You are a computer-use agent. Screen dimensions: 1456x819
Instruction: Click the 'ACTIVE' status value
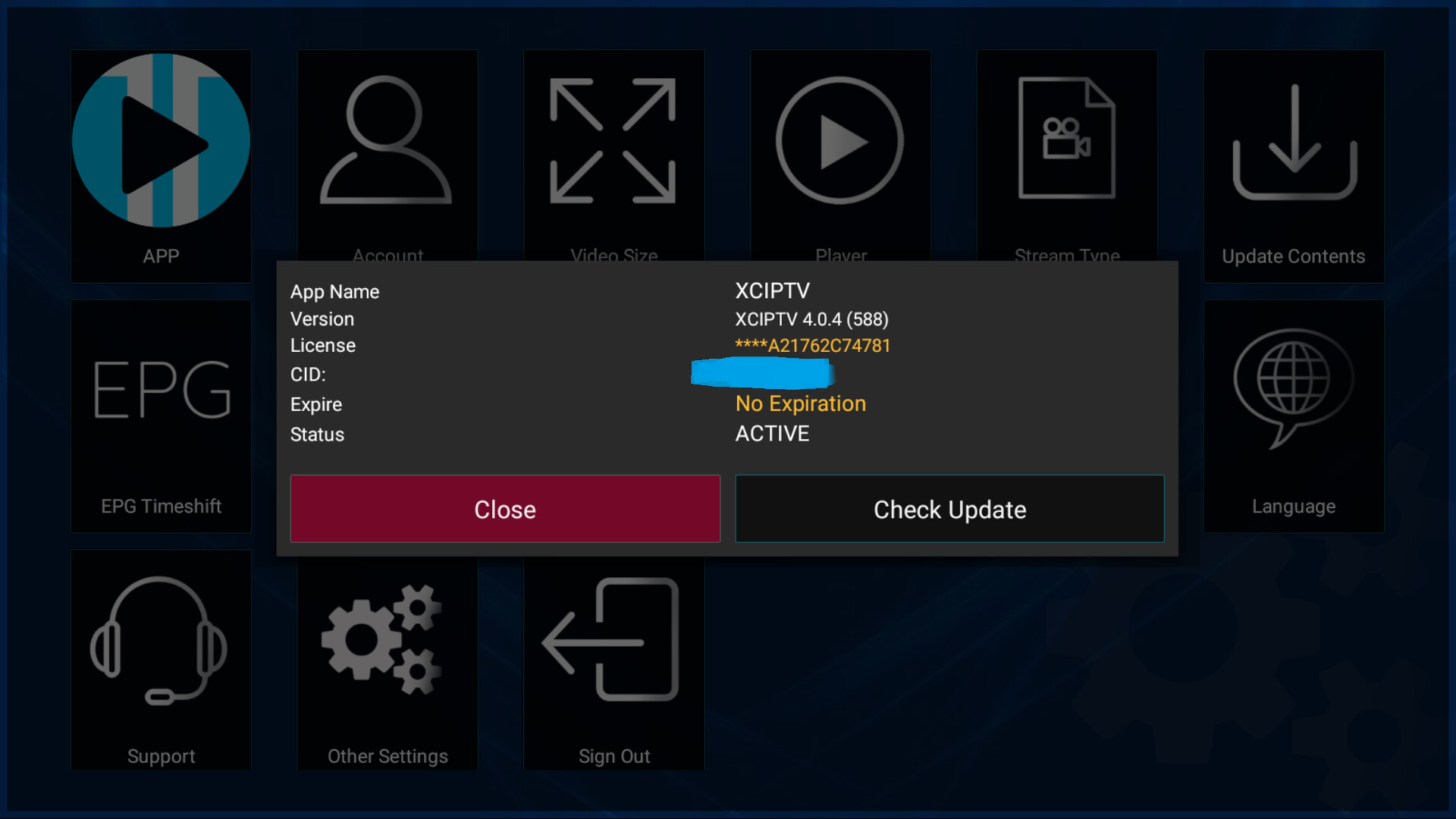(772, 434)
